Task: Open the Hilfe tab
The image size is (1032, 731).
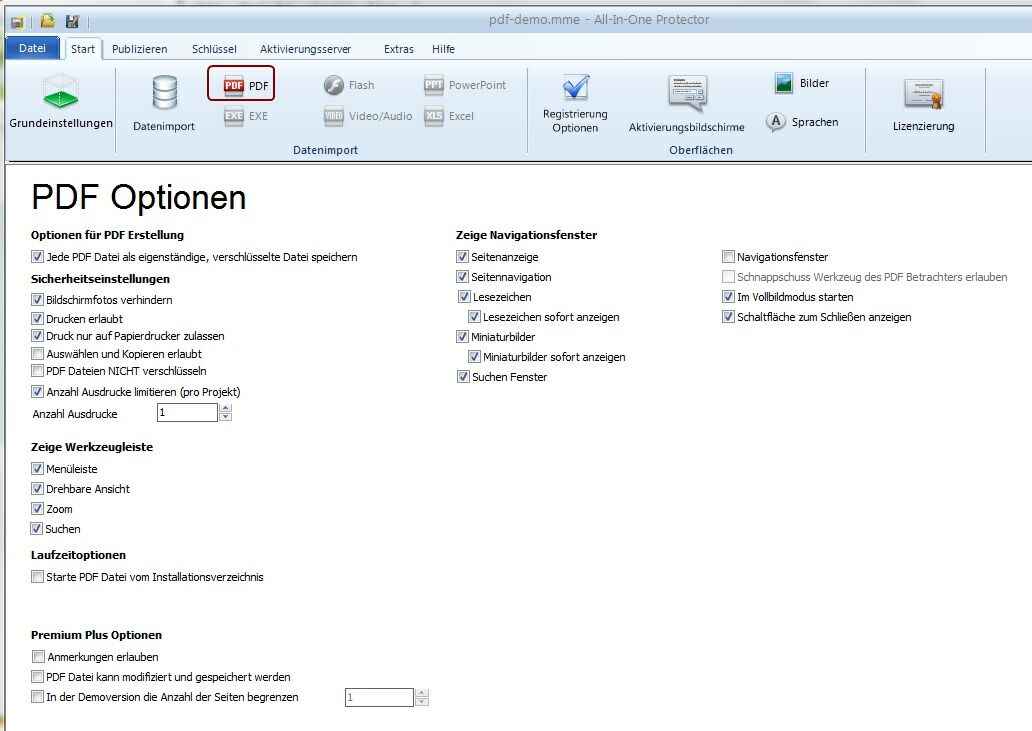Action: [x=443, y=49]
